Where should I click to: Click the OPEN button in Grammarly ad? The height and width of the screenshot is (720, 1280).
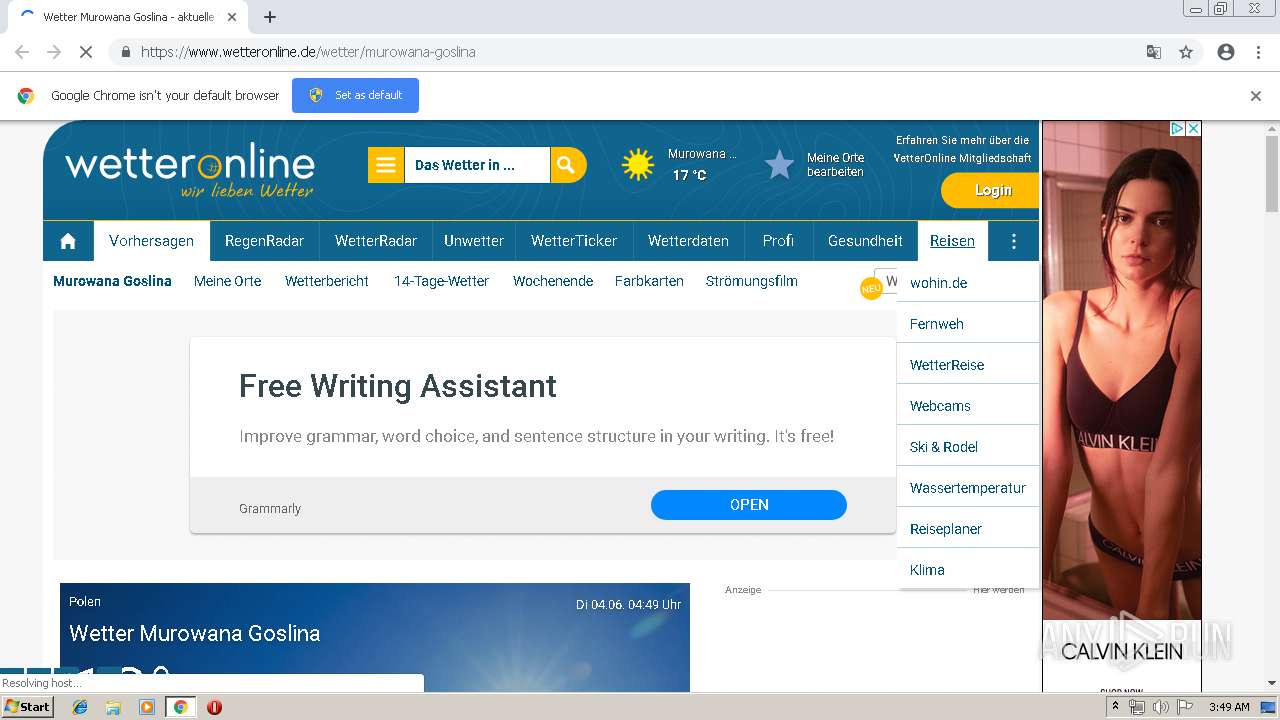point(749,505)
